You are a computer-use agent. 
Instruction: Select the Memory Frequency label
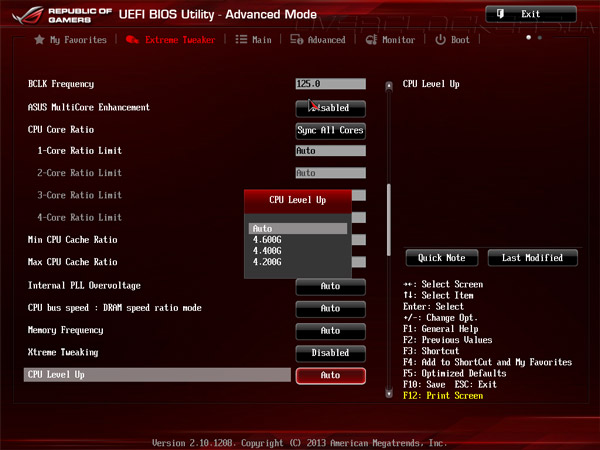(65, 330)
